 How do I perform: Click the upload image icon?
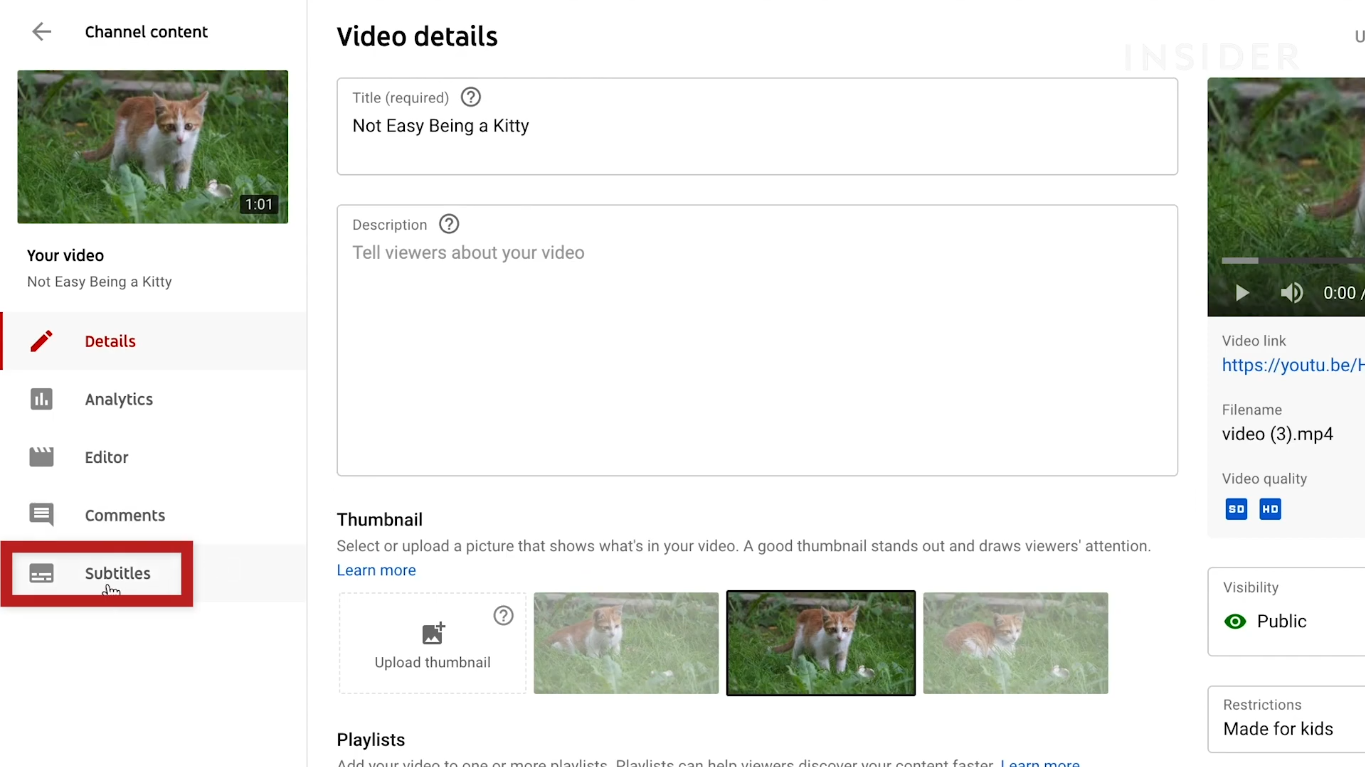point(432,633)
